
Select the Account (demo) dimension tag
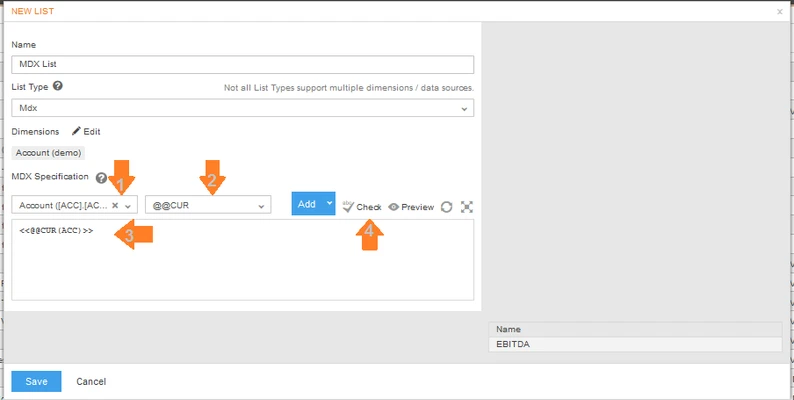pos(49,153)
